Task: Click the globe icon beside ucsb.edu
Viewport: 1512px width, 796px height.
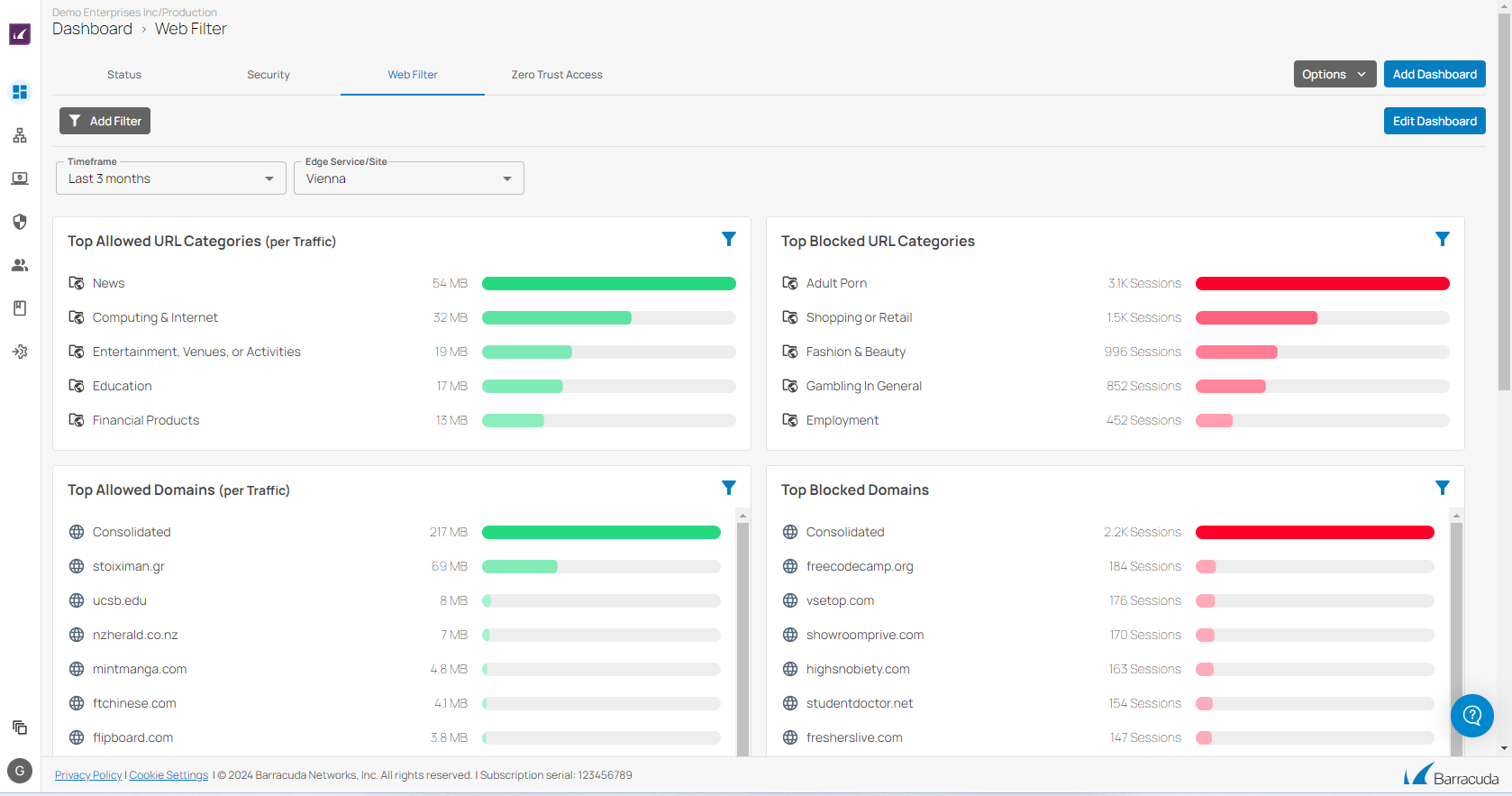Action: tap(77, 600)
